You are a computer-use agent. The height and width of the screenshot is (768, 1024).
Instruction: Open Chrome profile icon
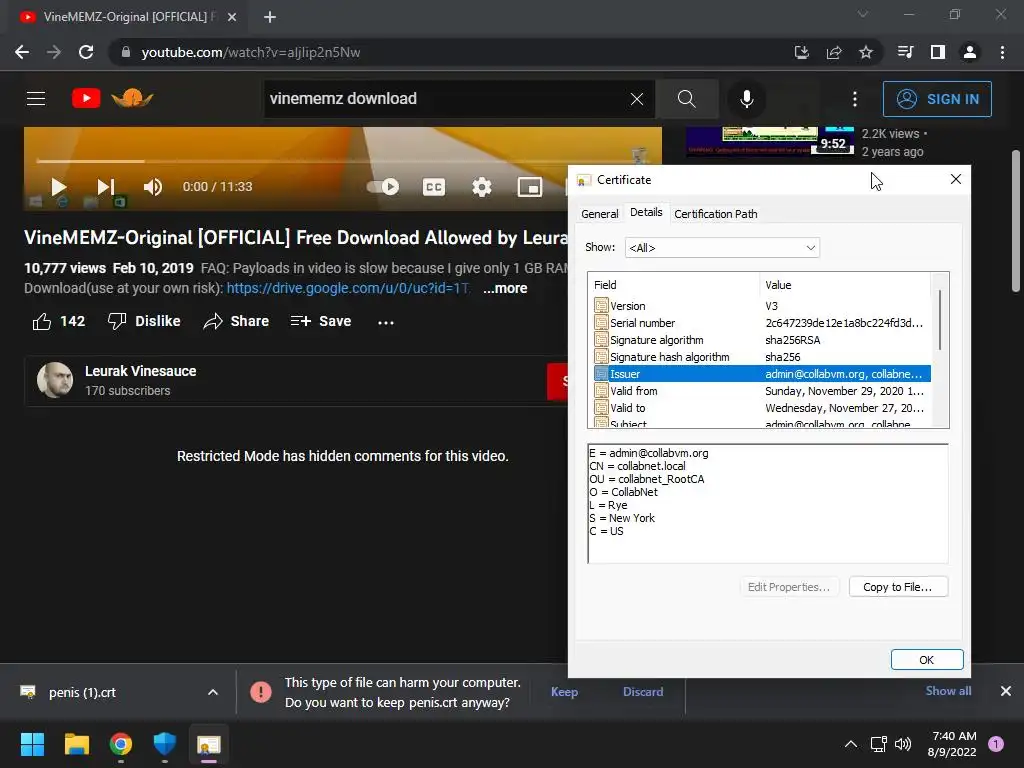tap(970, 52)
